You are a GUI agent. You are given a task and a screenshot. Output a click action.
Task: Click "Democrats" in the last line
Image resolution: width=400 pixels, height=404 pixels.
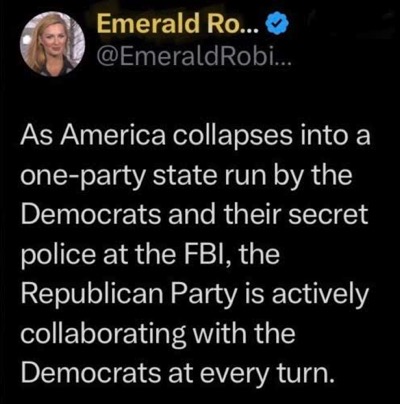[x=91, y=373]
